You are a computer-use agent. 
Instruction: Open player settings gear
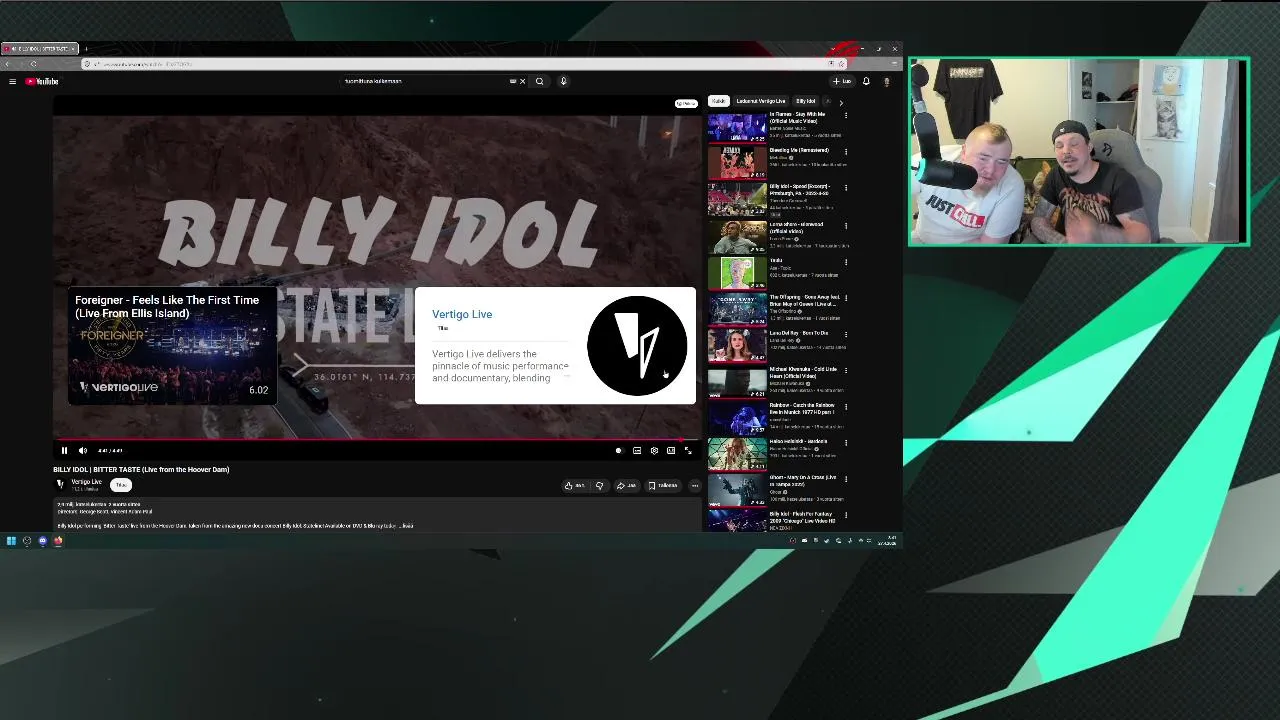[x=654, y=450]
